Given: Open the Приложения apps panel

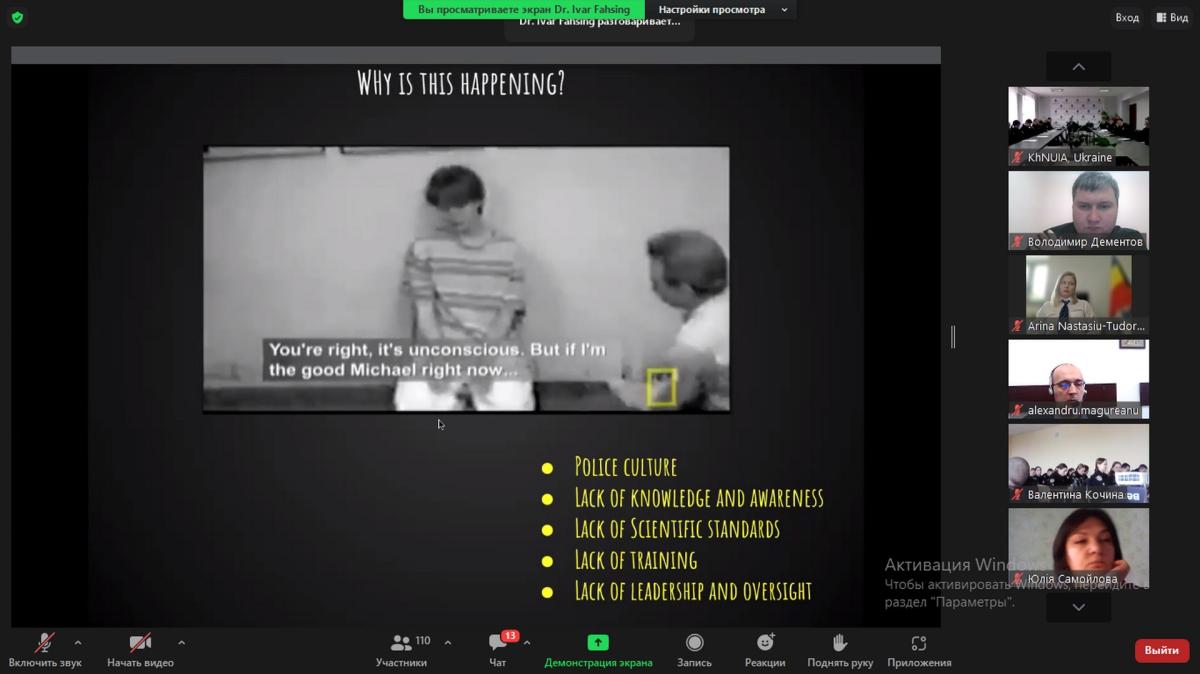Looking at the screenshot, I should [x=919, y=649].
